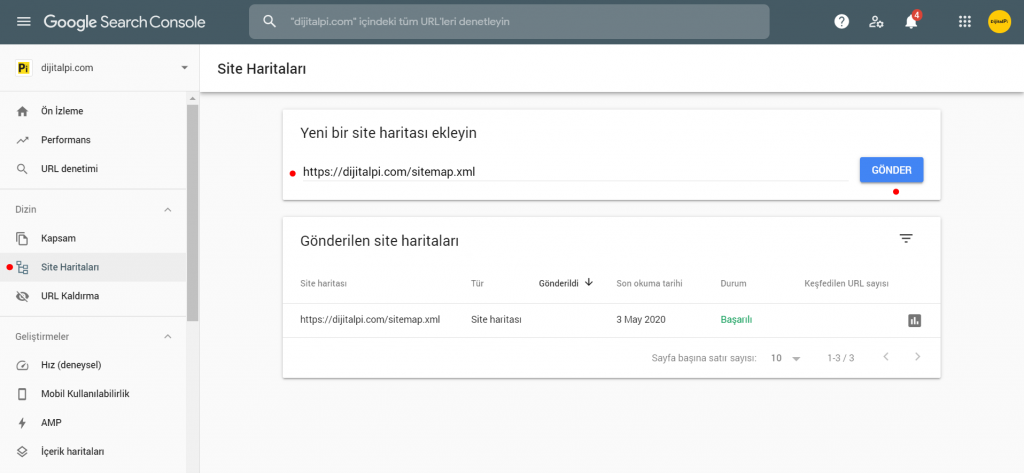This screenshot has height=473, width=1024.
Task: Open Hız (deneysel) report
Action: [71, 365]
